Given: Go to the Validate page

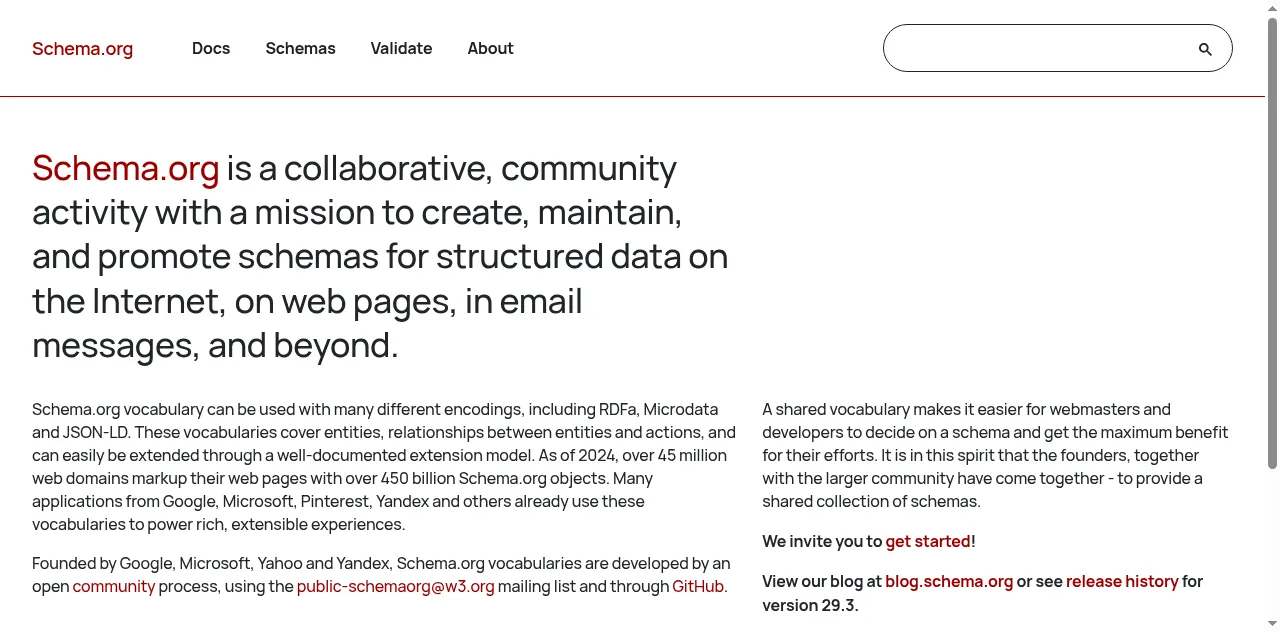Looking at the screenshot, I should coord(401,48).
